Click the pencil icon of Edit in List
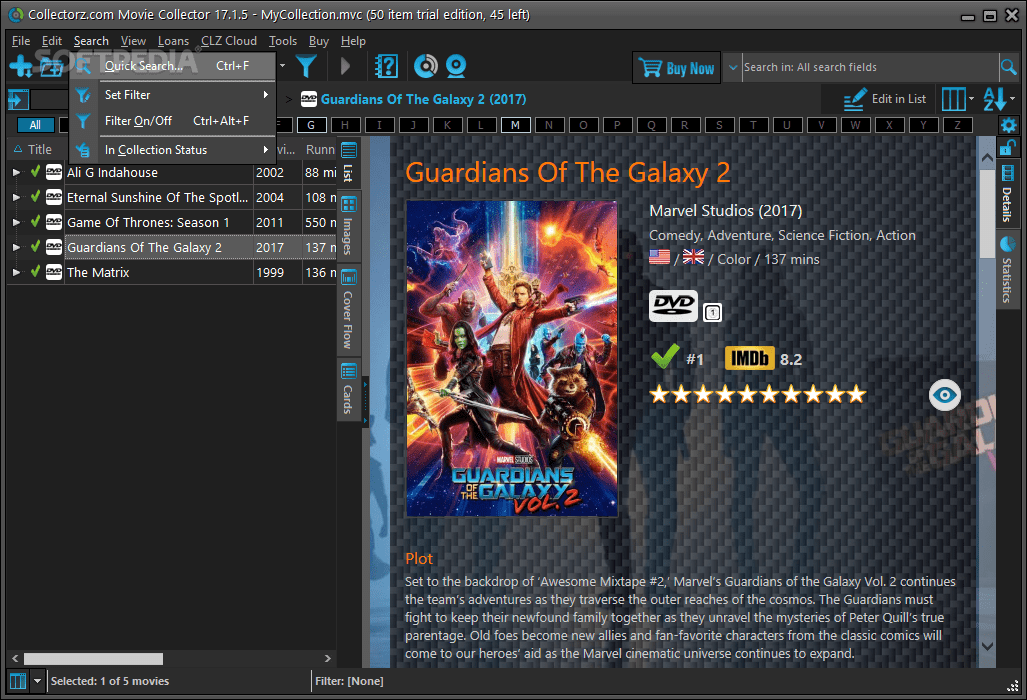This screenshot has width=1027, height=700. click(x=855, y=99)
